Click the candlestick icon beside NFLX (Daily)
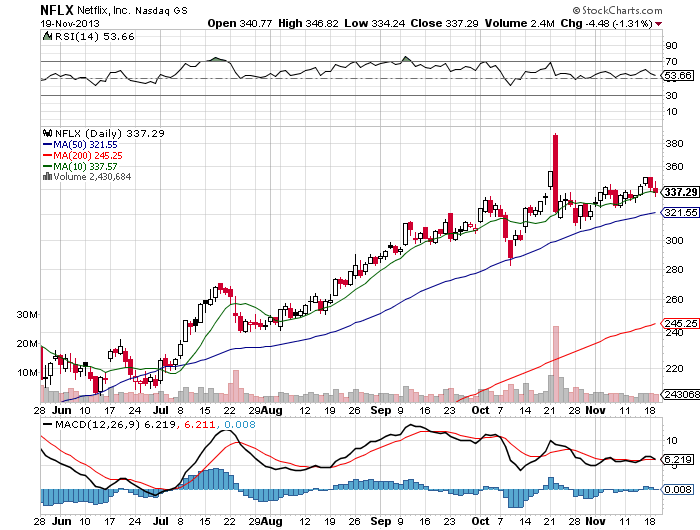 click(x=47, y=133)
